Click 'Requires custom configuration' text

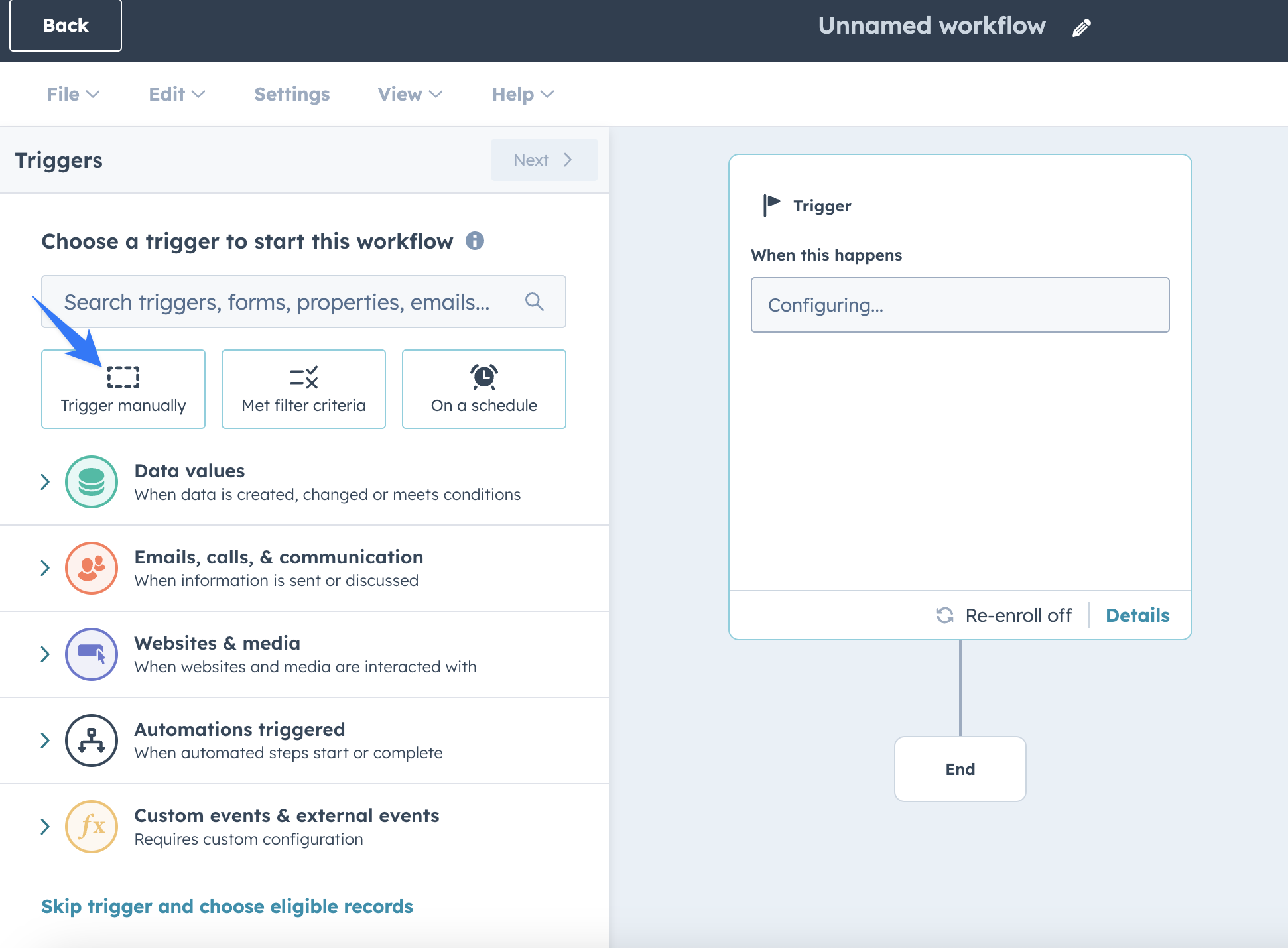[x=249, y=839]
